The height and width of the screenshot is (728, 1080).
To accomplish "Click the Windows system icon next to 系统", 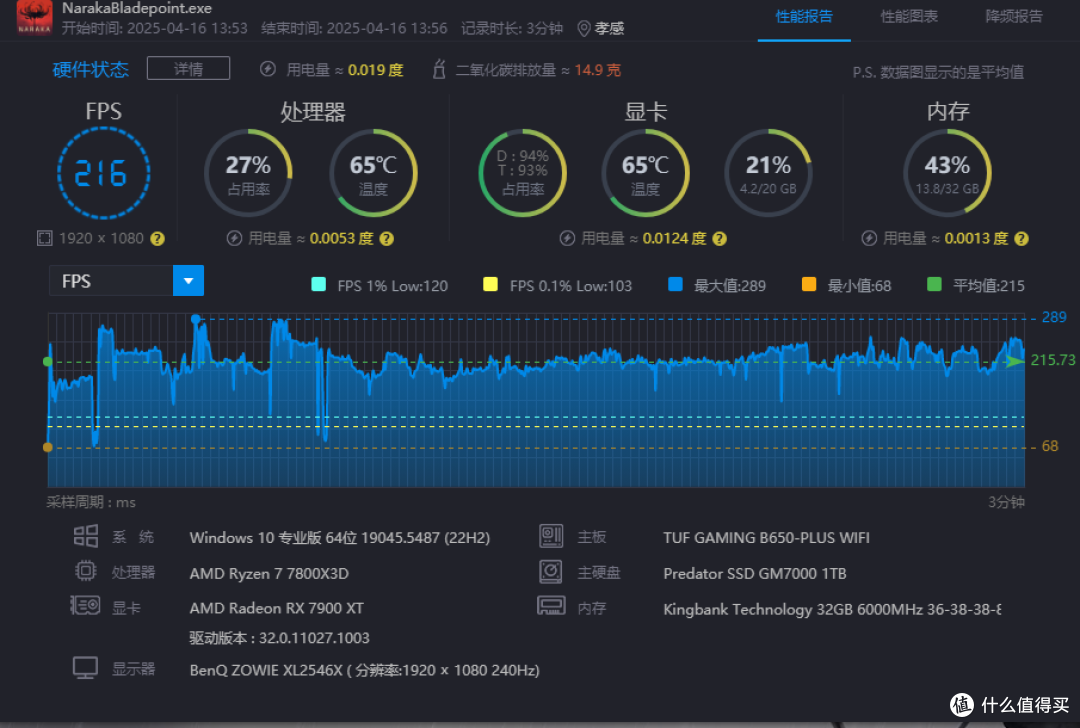I will click(x=85, y=536).
